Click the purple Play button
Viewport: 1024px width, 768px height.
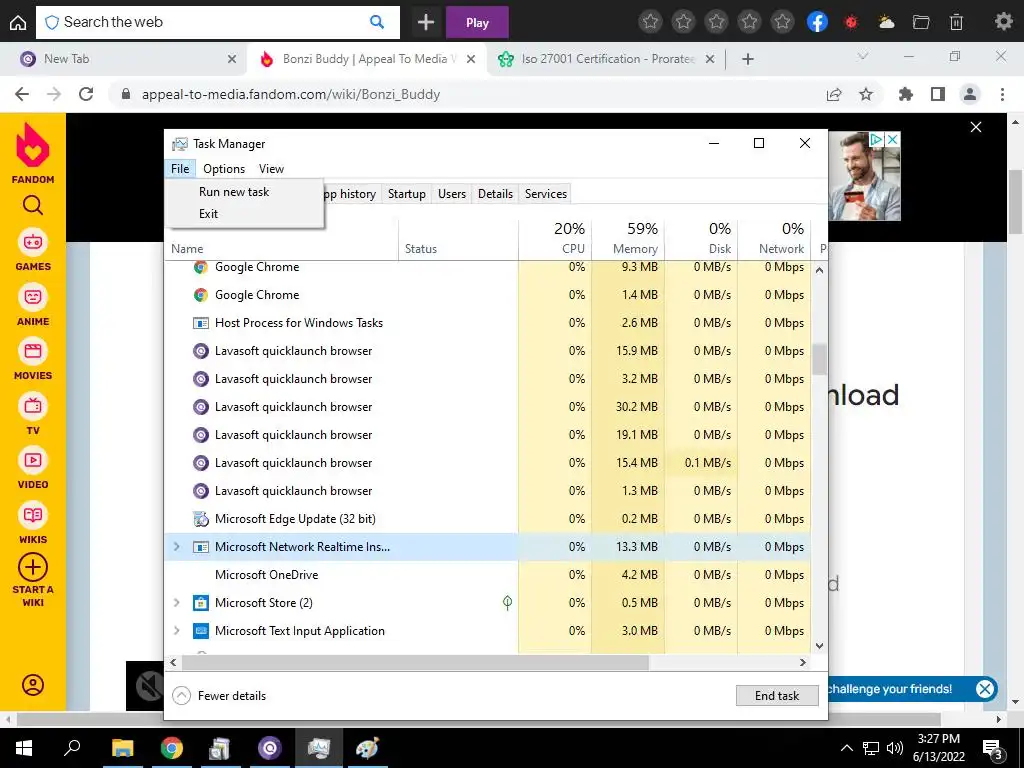coord(477,23)
